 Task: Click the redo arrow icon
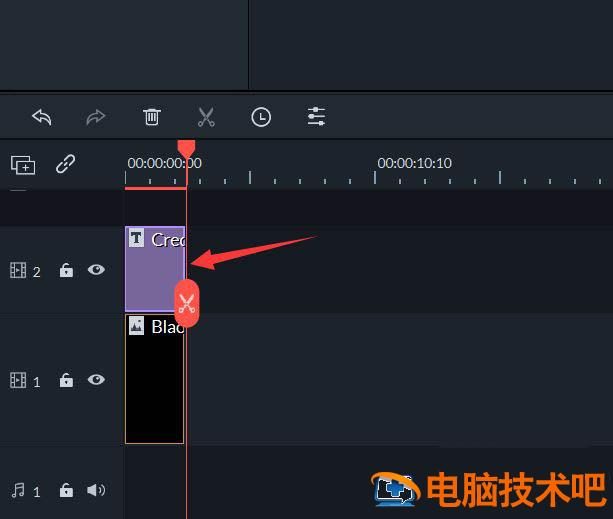pyautogui.click(x=96, y=117)
